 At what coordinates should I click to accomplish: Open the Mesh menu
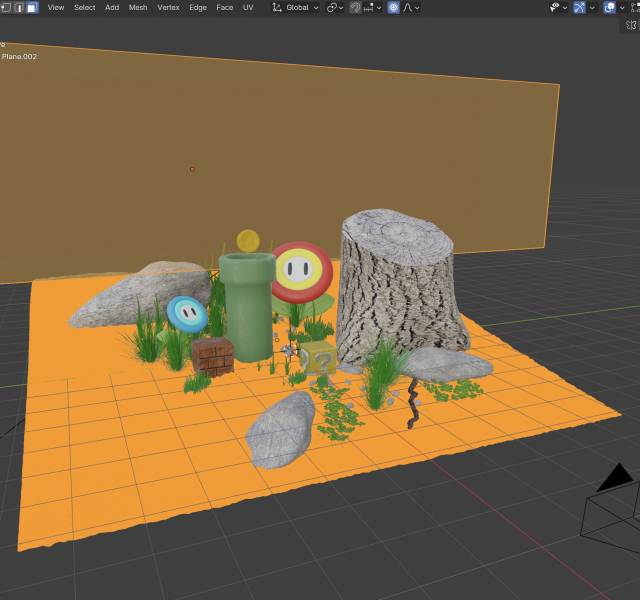138,7
